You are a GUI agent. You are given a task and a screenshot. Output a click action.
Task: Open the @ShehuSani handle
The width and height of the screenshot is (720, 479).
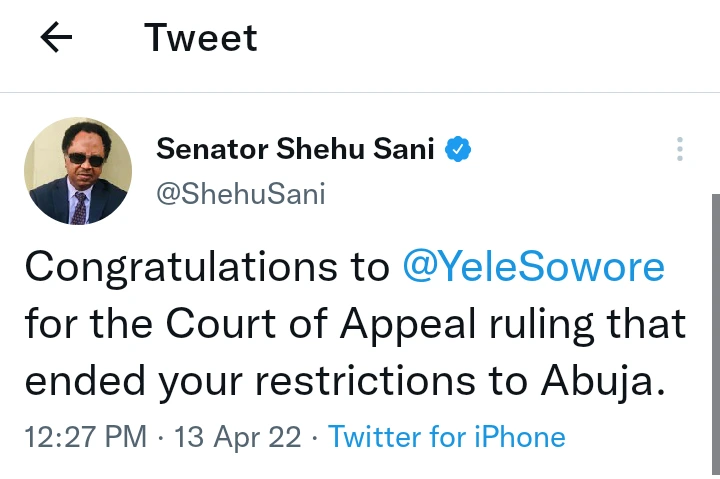pos(241,193)
